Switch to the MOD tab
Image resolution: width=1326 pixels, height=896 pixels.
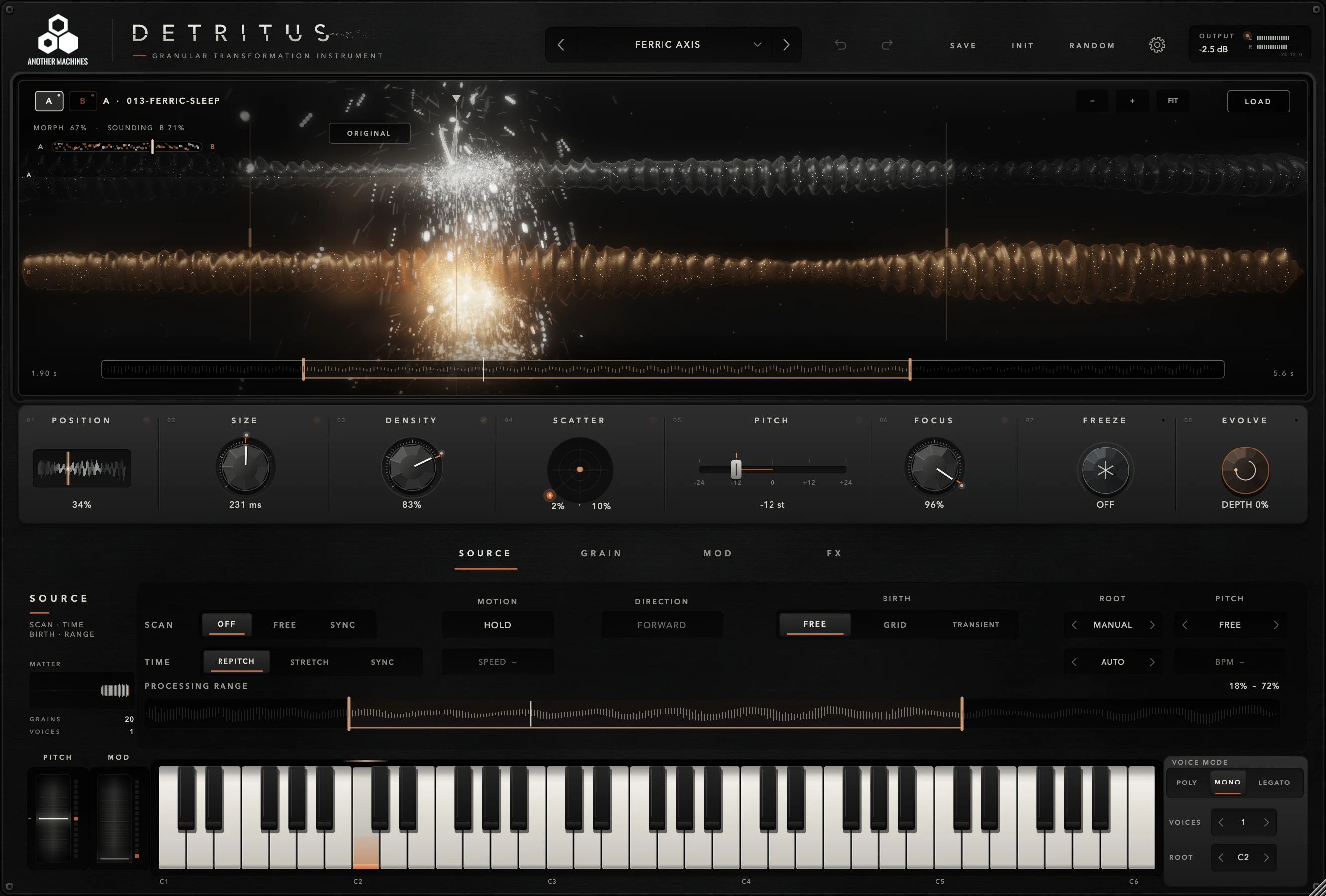[718, 553]
